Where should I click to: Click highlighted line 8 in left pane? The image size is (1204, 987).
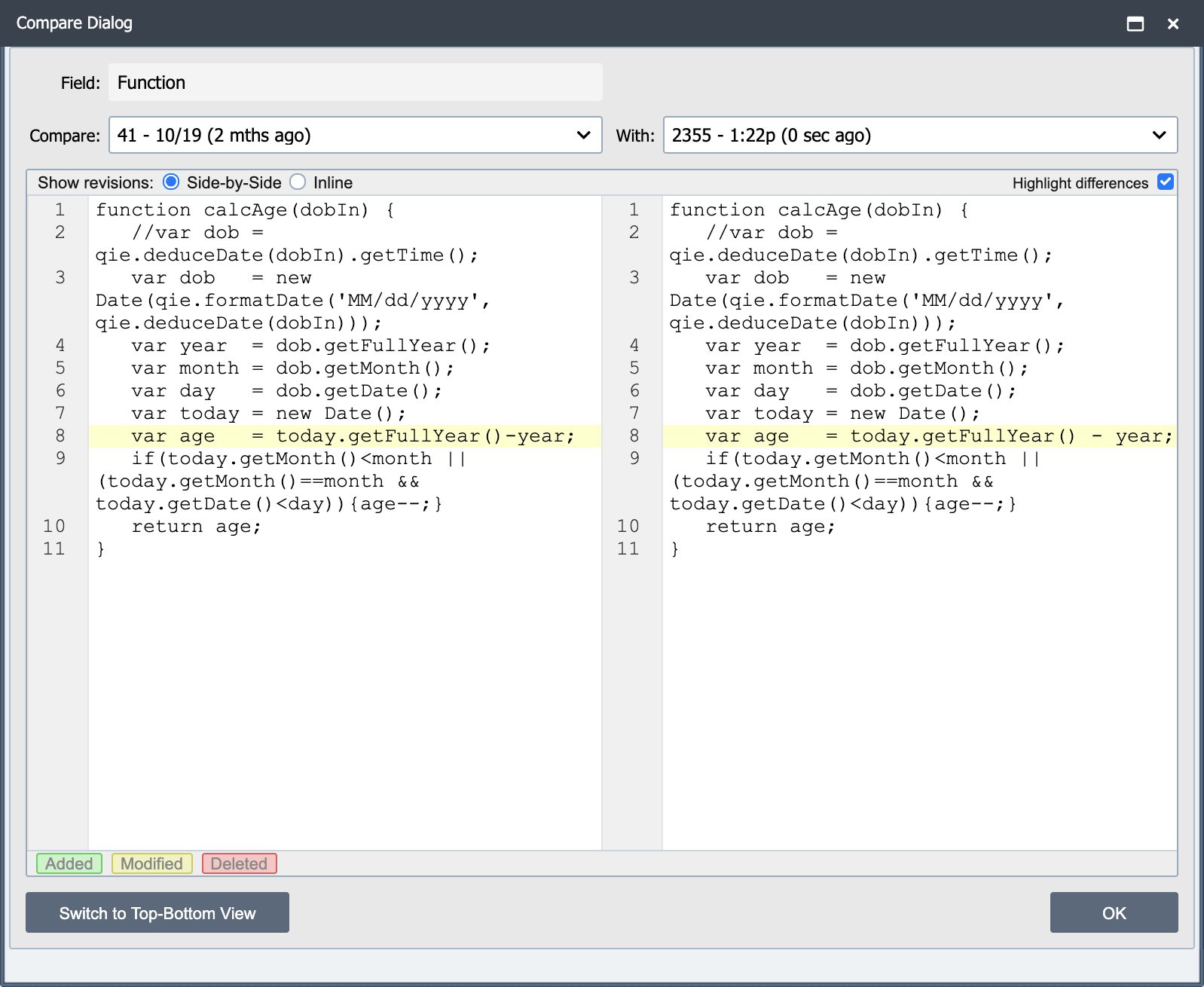[x=344, y=436]
